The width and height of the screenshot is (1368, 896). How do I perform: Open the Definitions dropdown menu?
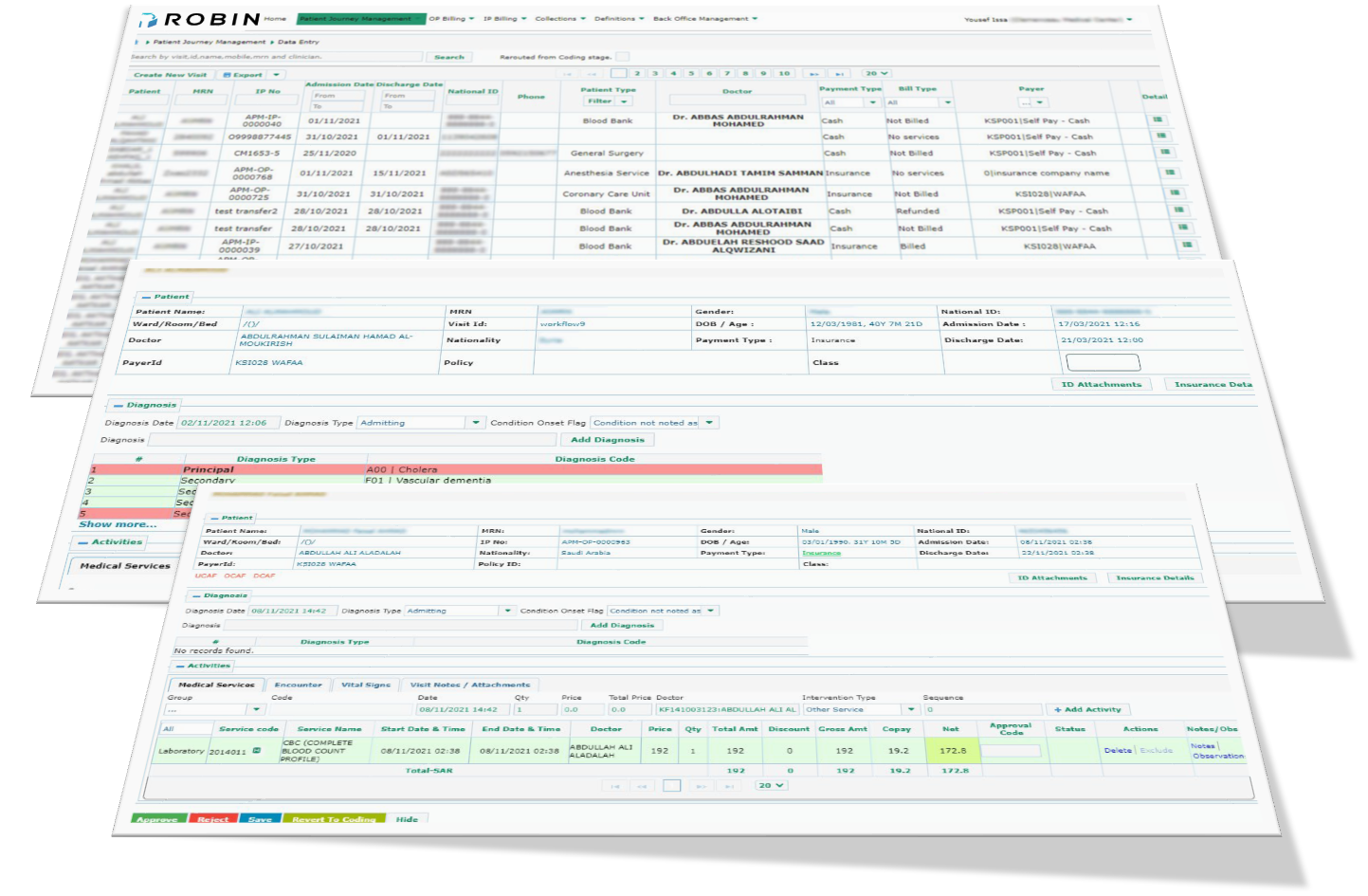pyautogui.click(x=619, y=19)
